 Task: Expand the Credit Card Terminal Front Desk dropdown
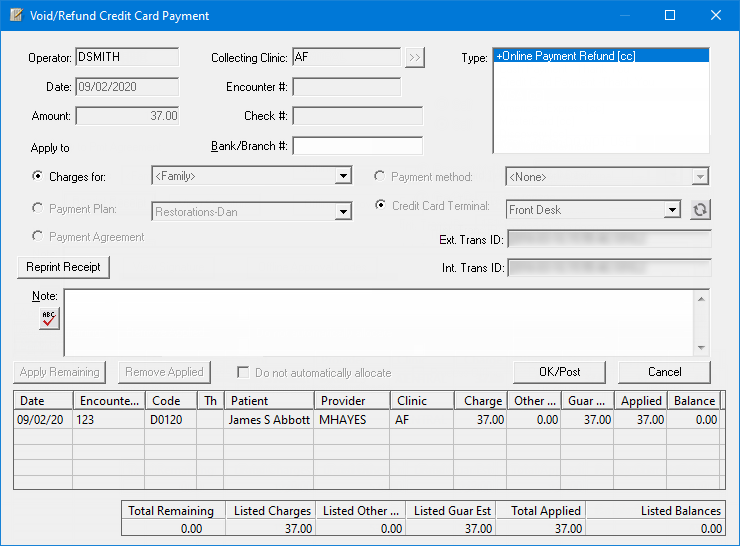click(x=672, y=210)
